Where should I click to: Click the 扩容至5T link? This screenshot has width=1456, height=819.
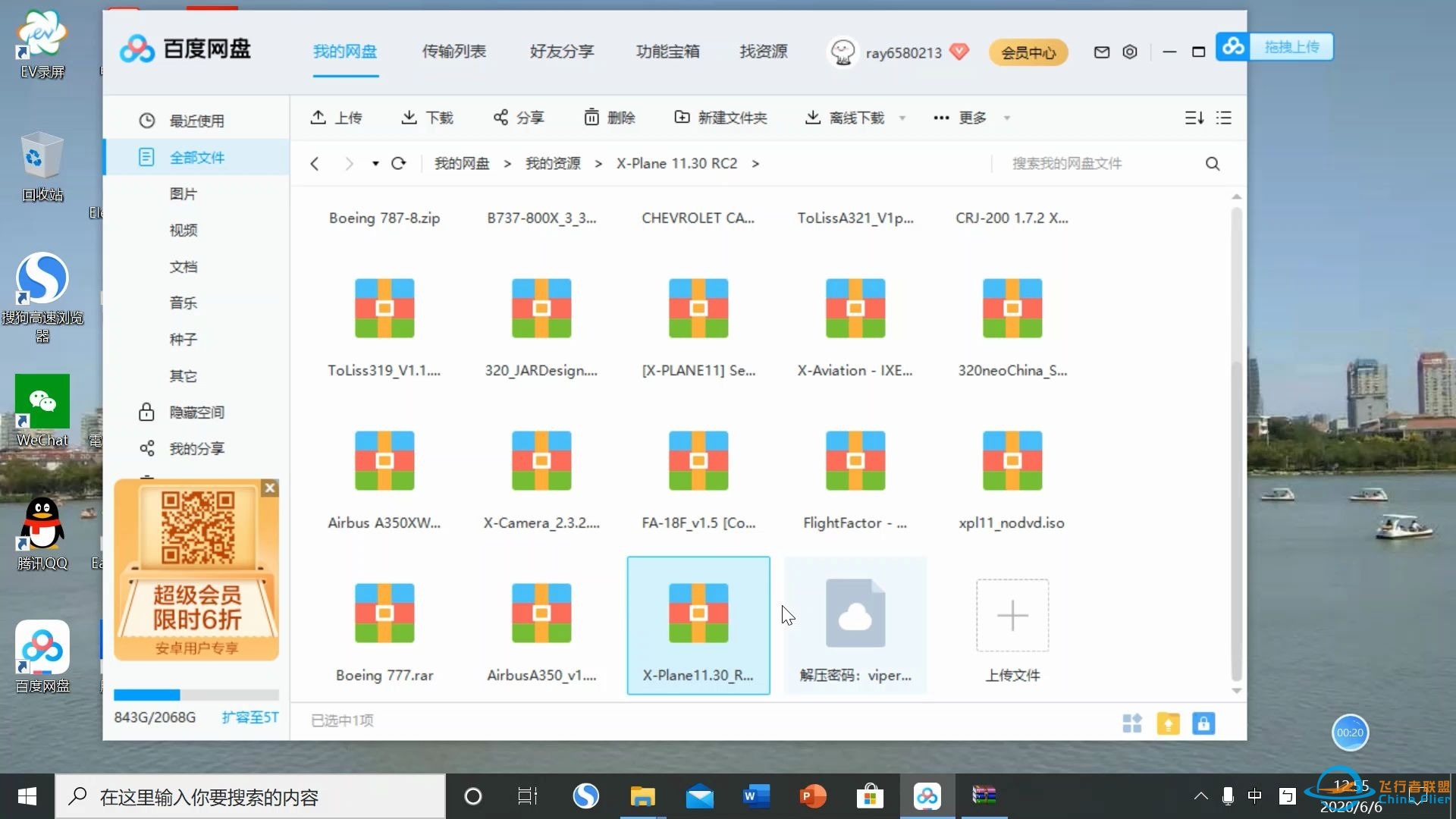pos(249,717)
